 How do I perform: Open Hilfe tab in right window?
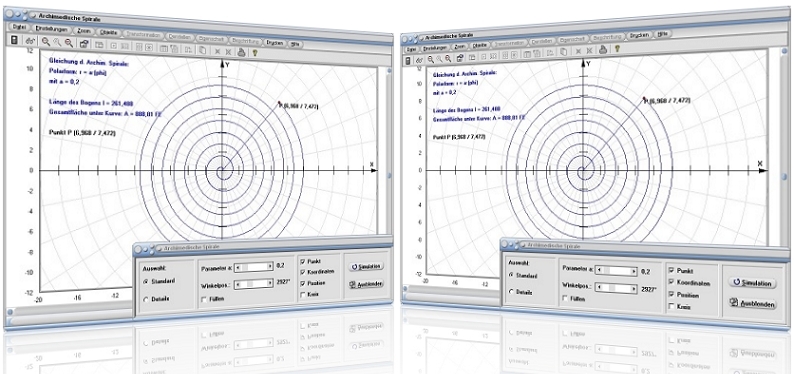pyautogui.click(x=663, y=34)
